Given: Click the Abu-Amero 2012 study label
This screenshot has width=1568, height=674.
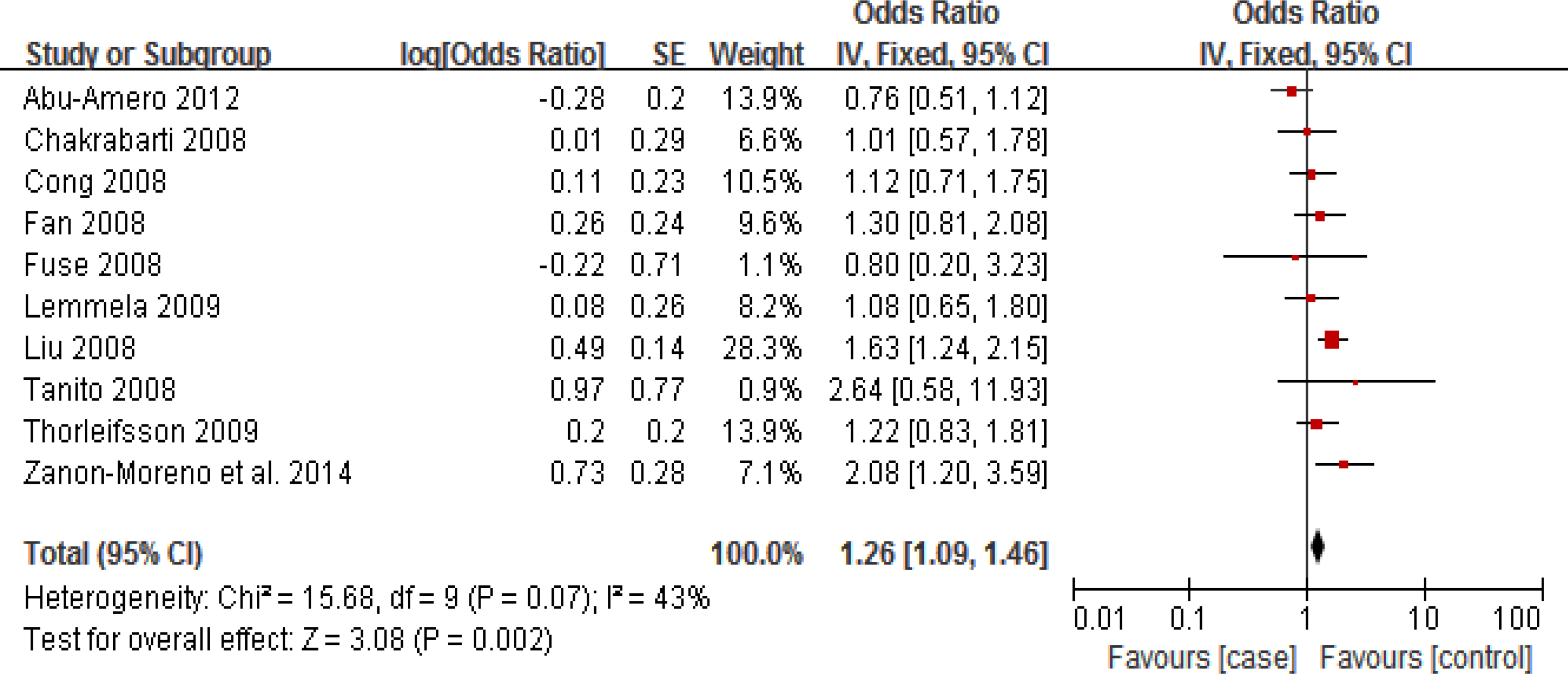Looking at the screenshot, I should pos(131,99).
